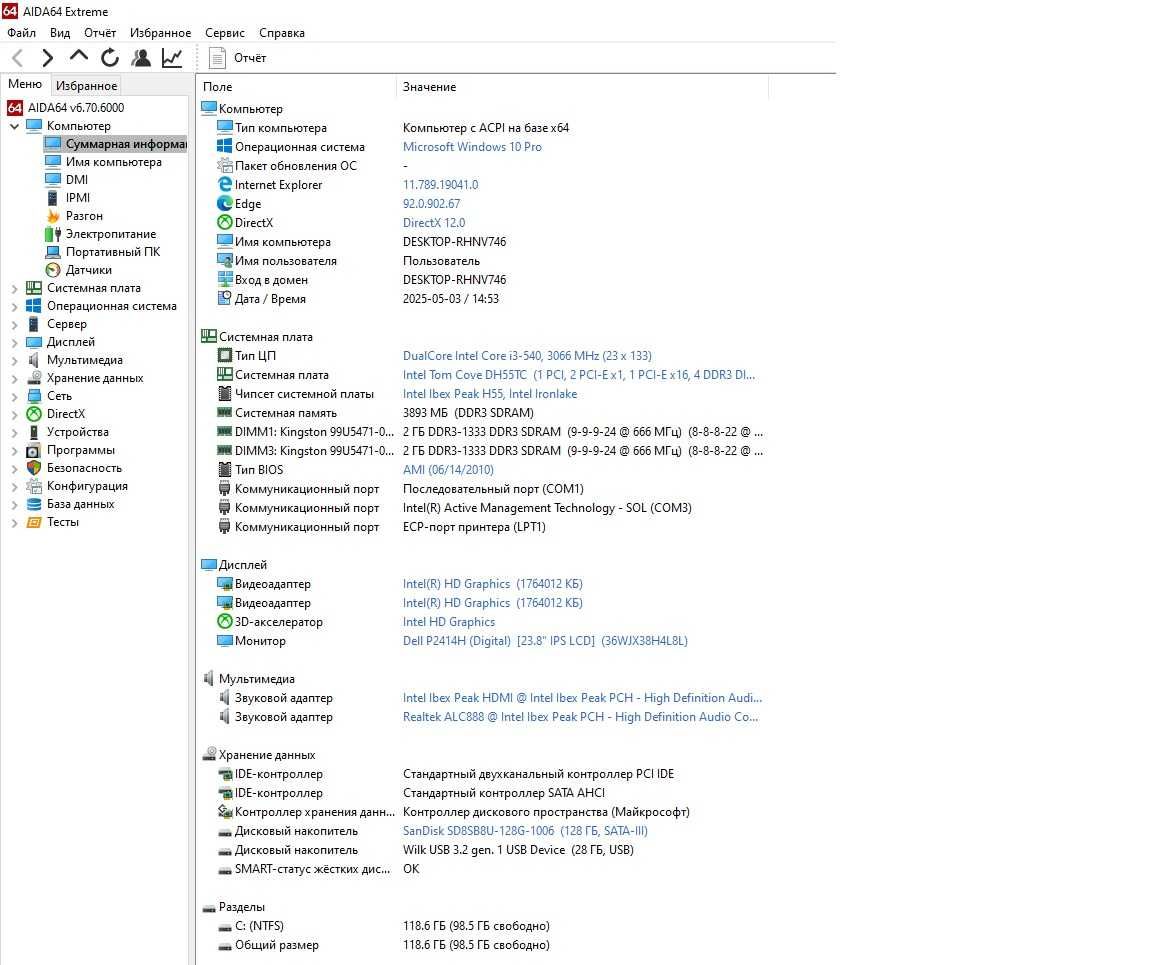Go back with the left arrow button

coord(18,57)
